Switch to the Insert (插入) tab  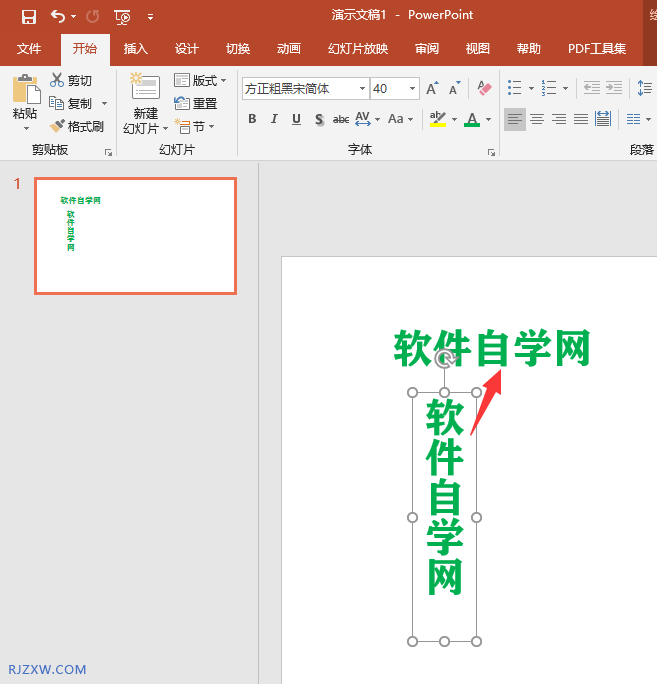(x=135, y=49)
